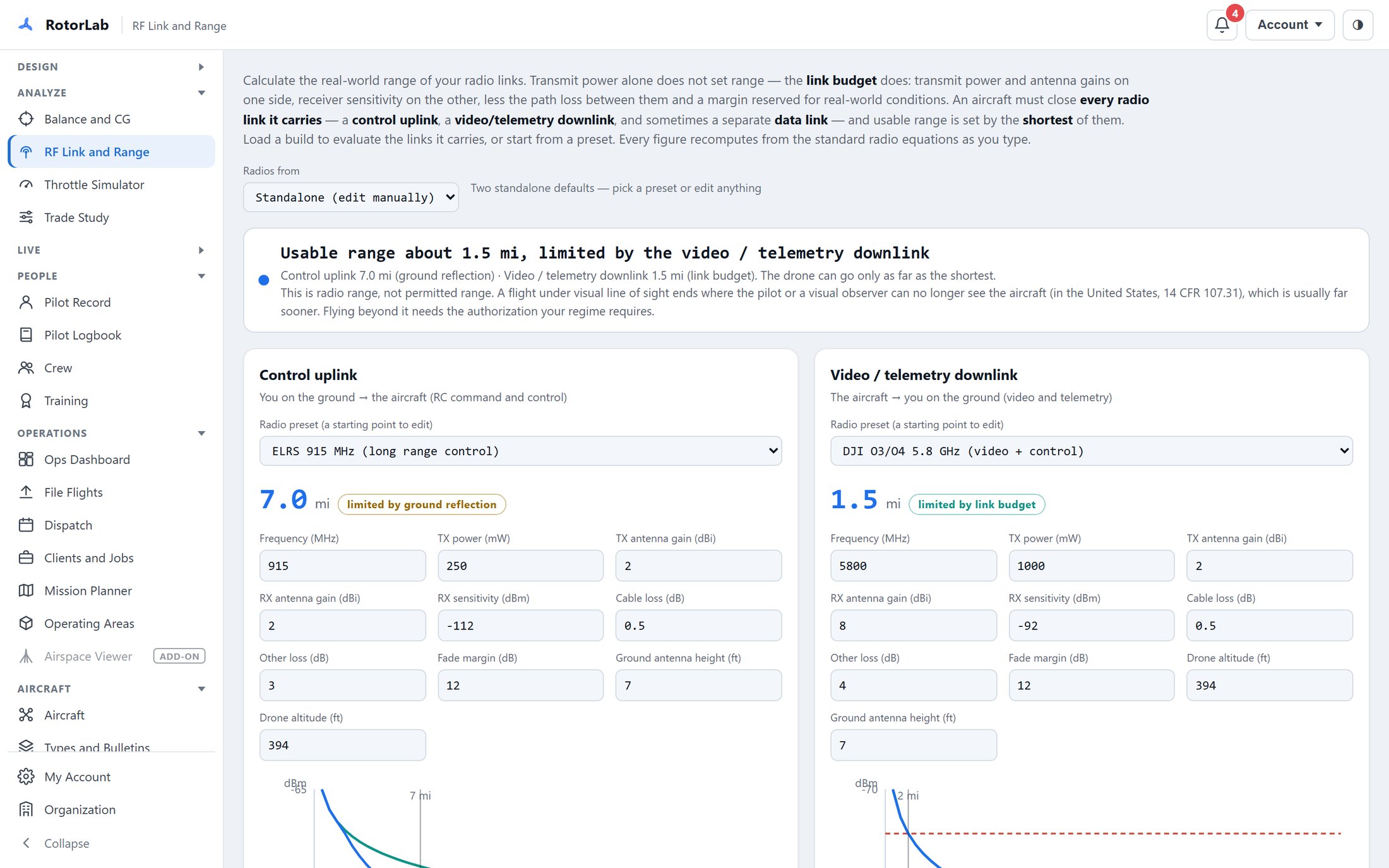
Task: Open the Account menu
Action: (1289, 25)
